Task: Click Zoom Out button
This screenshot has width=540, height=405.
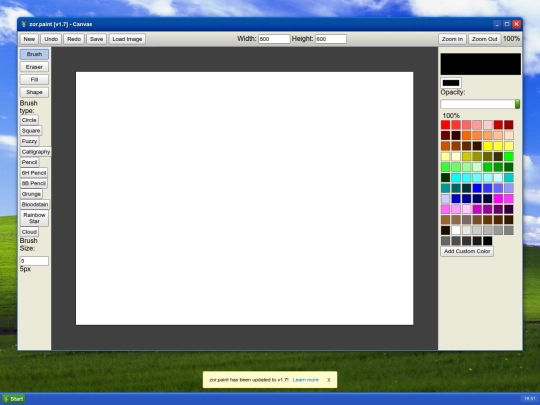Action: tap(485, 39)
